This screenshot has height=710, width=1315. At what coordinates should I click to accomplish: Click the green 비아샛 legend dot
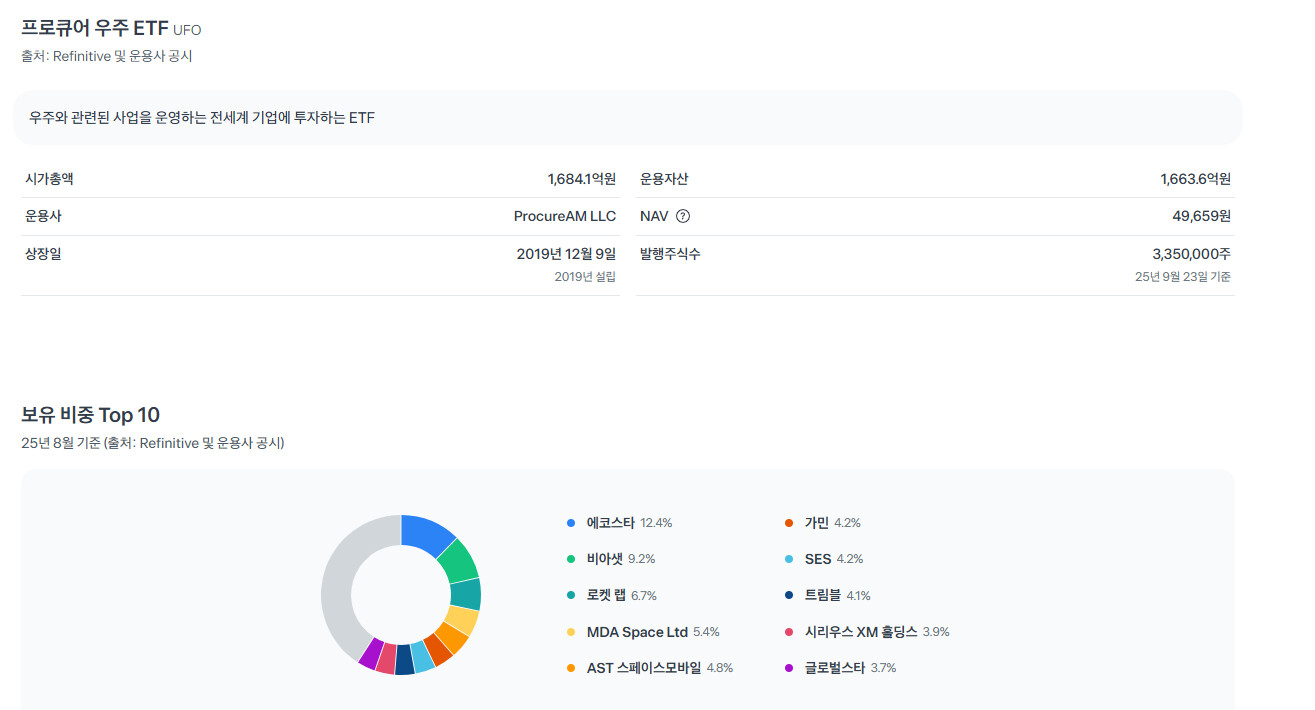(571, 559)
